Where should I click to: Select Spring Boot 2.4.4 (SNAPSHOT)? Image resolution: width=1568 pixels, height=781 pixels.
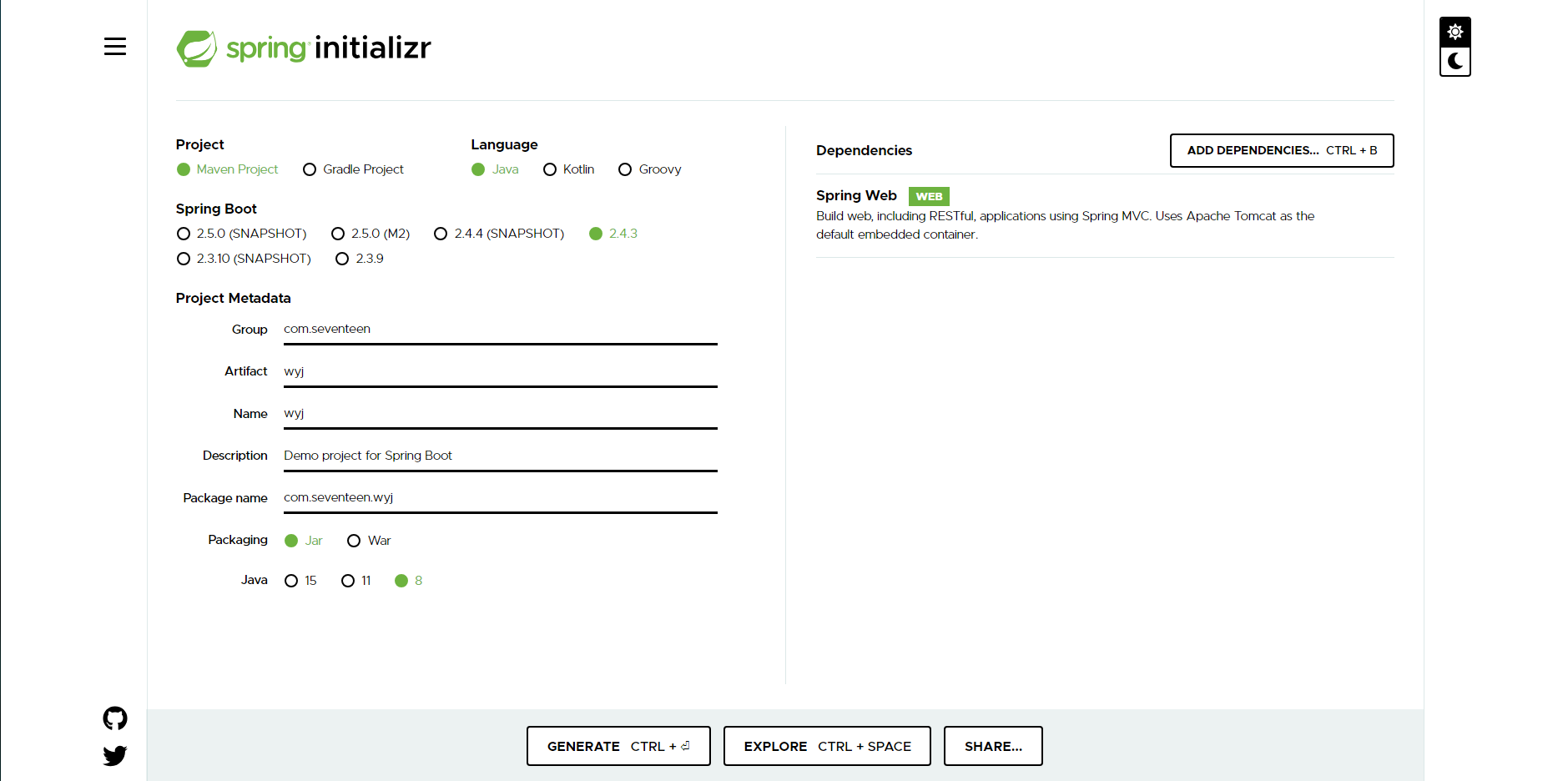point(500,234)
